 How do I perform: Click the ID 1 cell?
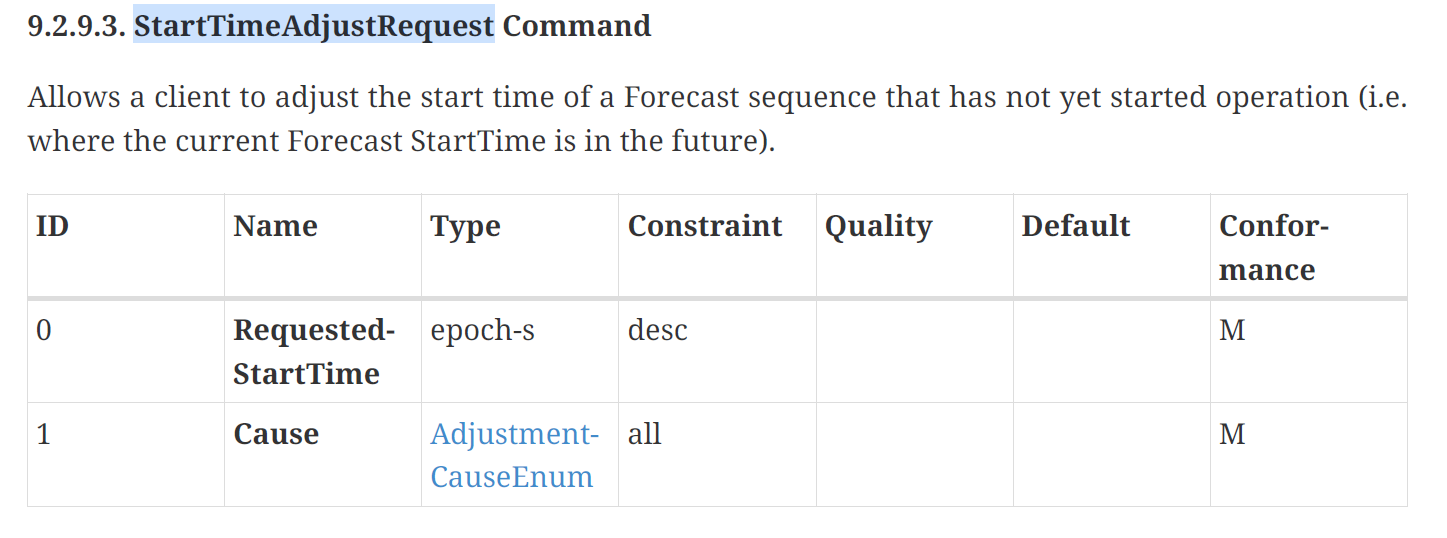(43, 434)
